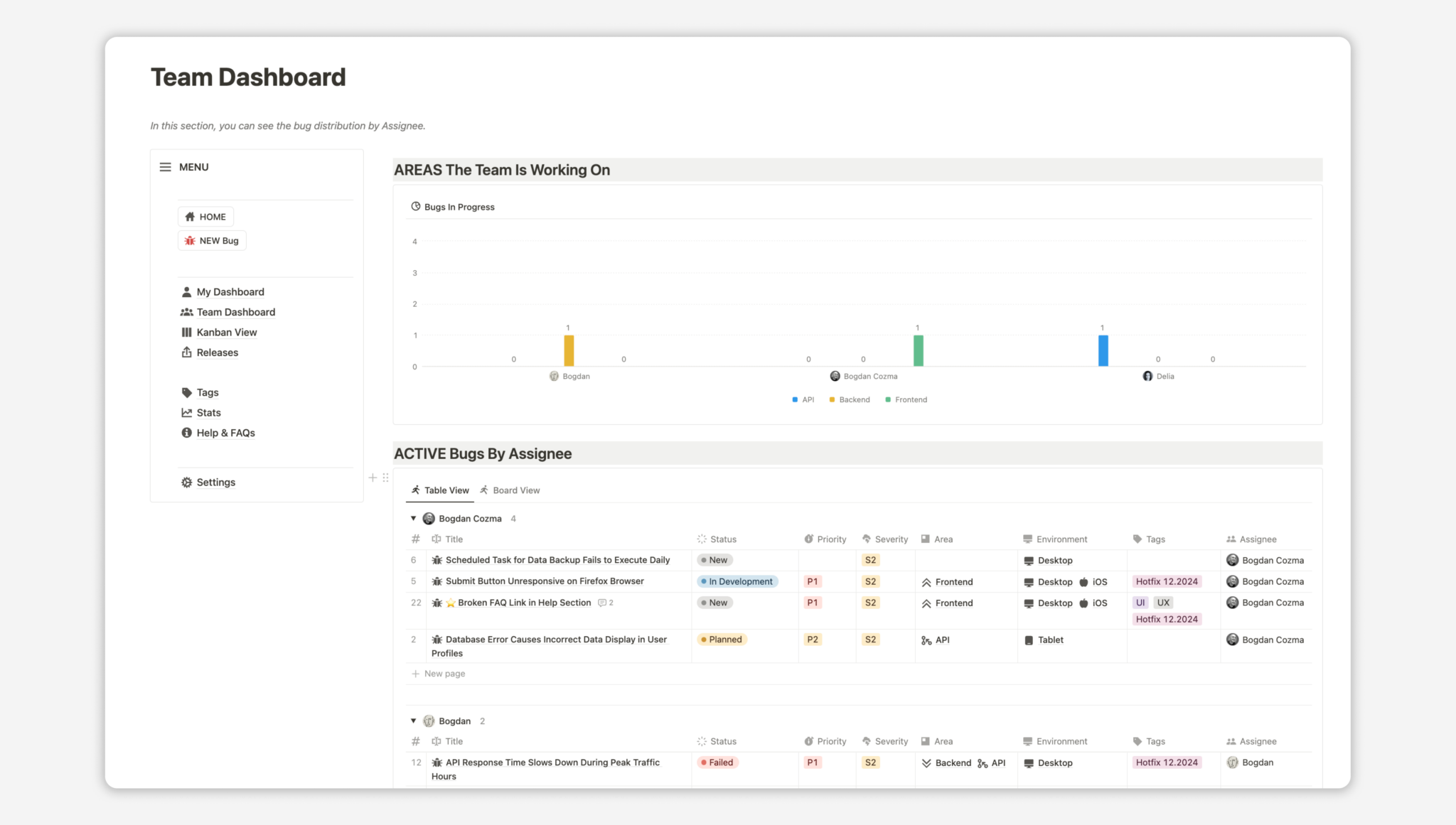
Task: Open the My Dashboard link
Action: (x=230, y=292)
